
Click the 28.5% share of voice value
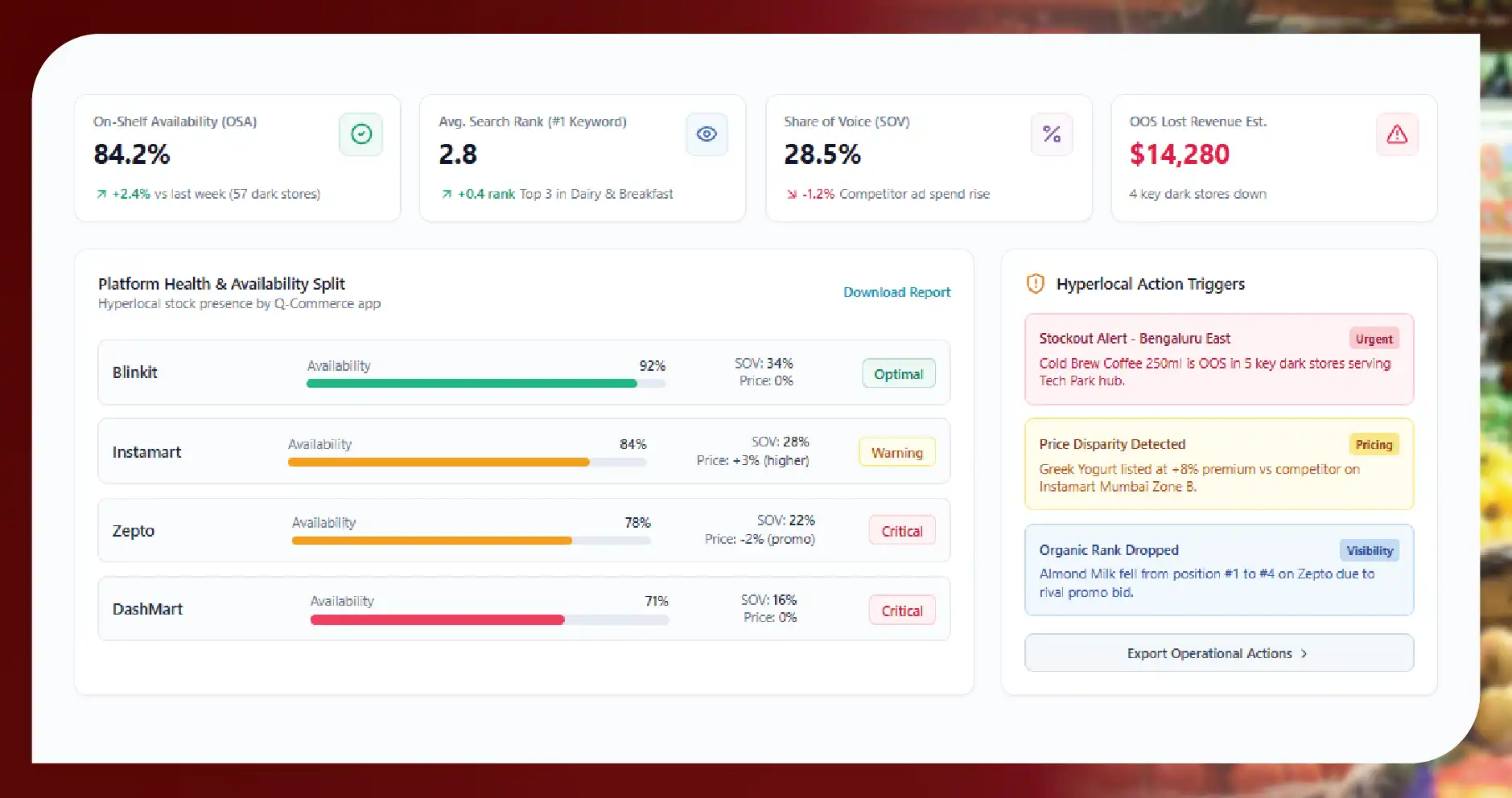822,154
